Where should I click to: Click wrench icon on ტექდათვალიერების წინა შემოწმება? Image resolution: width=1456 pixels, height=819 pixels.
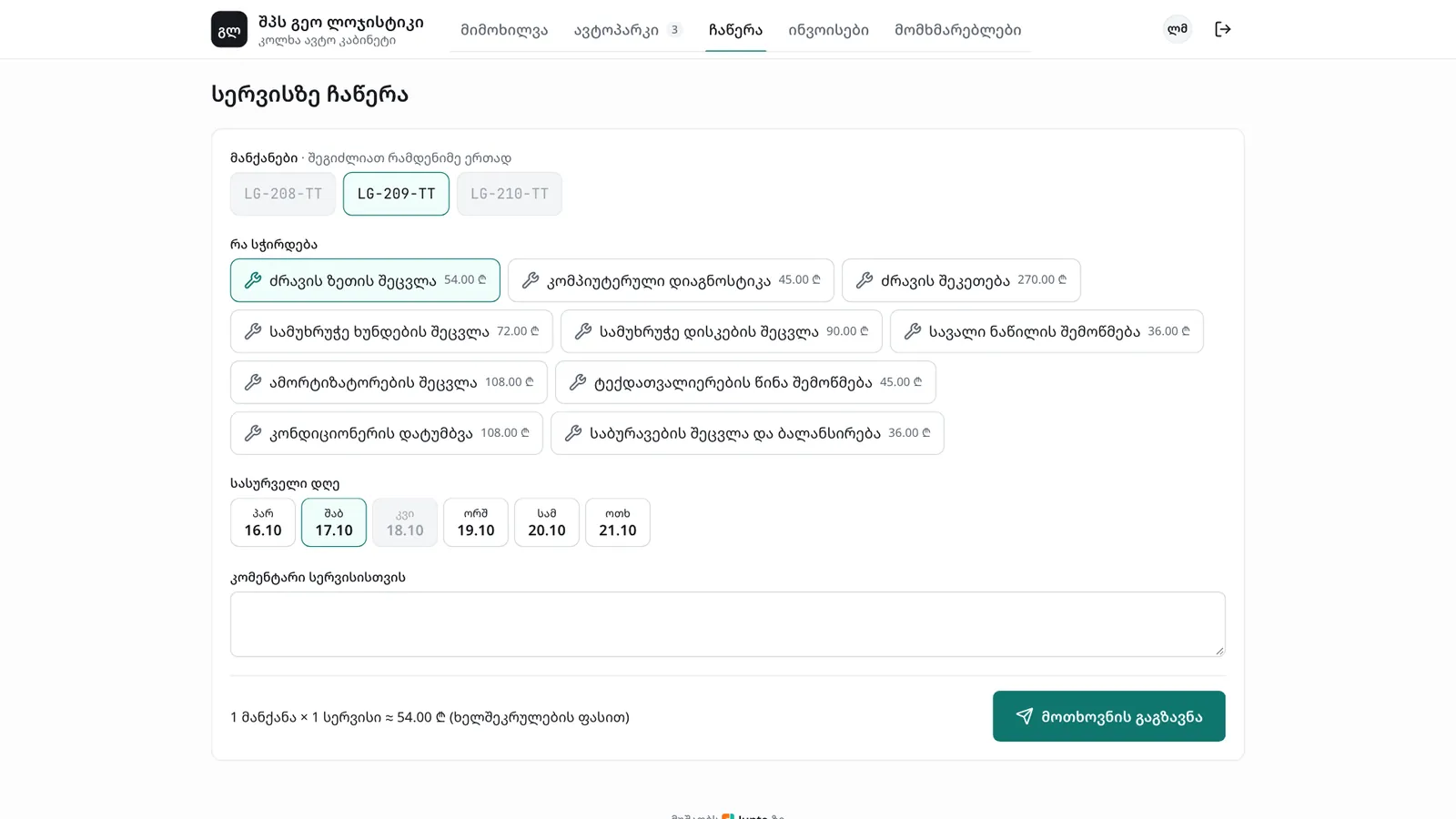click(578, 382)
